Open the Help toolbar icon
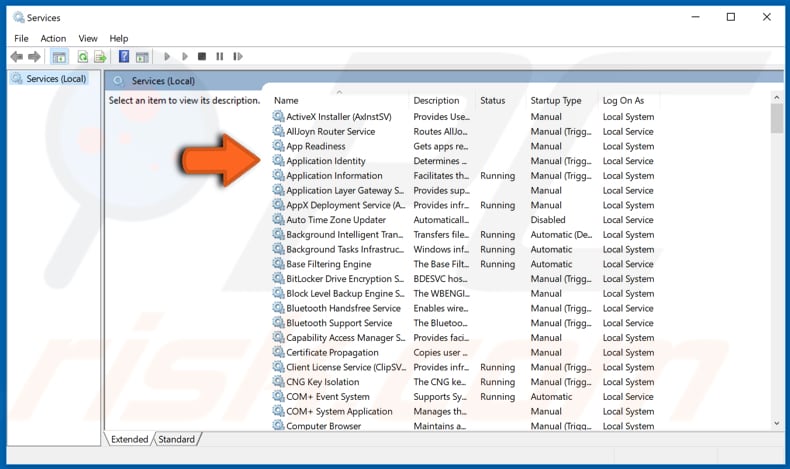 point(124,56)
